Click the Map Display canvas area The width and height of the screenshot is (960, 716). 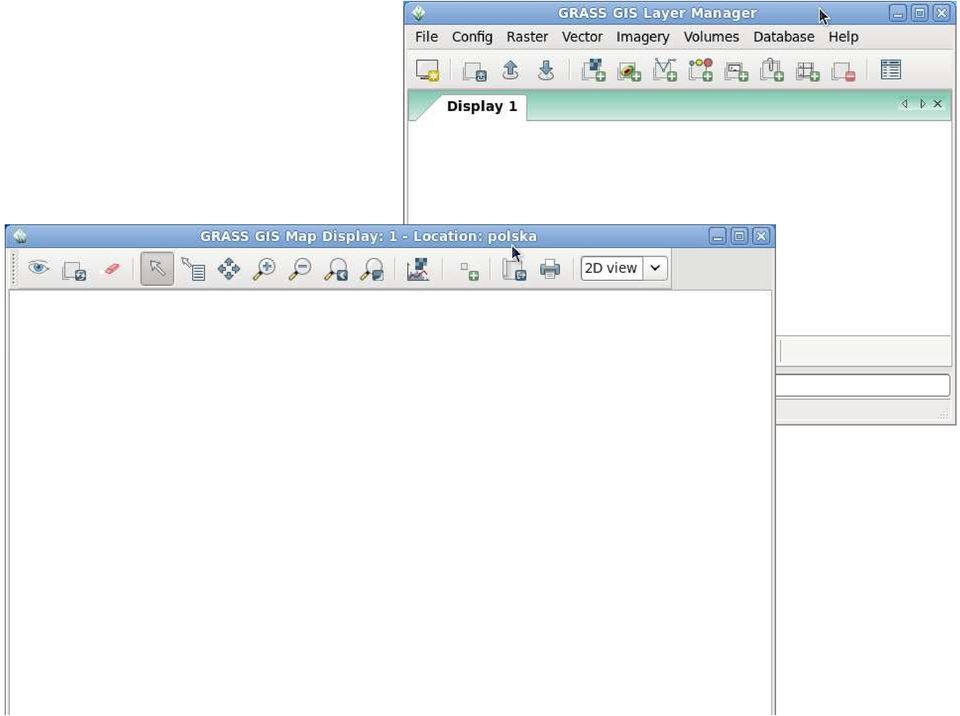tap(391, 502)
